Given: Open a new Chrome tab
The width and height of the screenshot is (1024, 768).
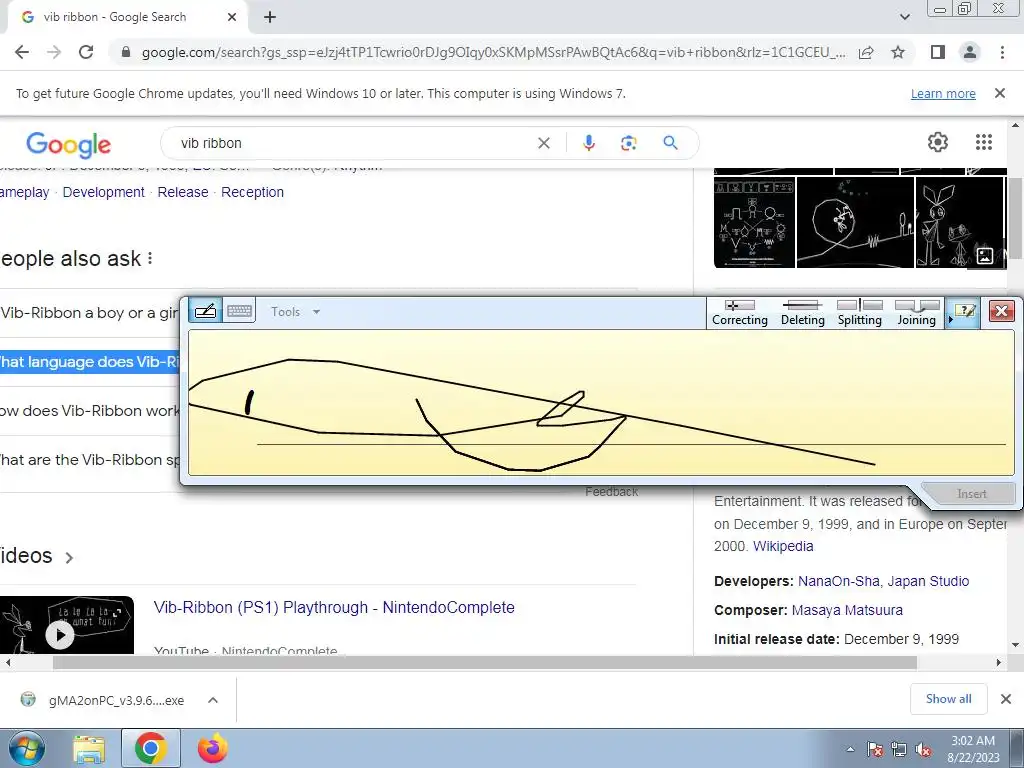Looking at the screenshot, I should pyautogui.click(x=270, y=17).
